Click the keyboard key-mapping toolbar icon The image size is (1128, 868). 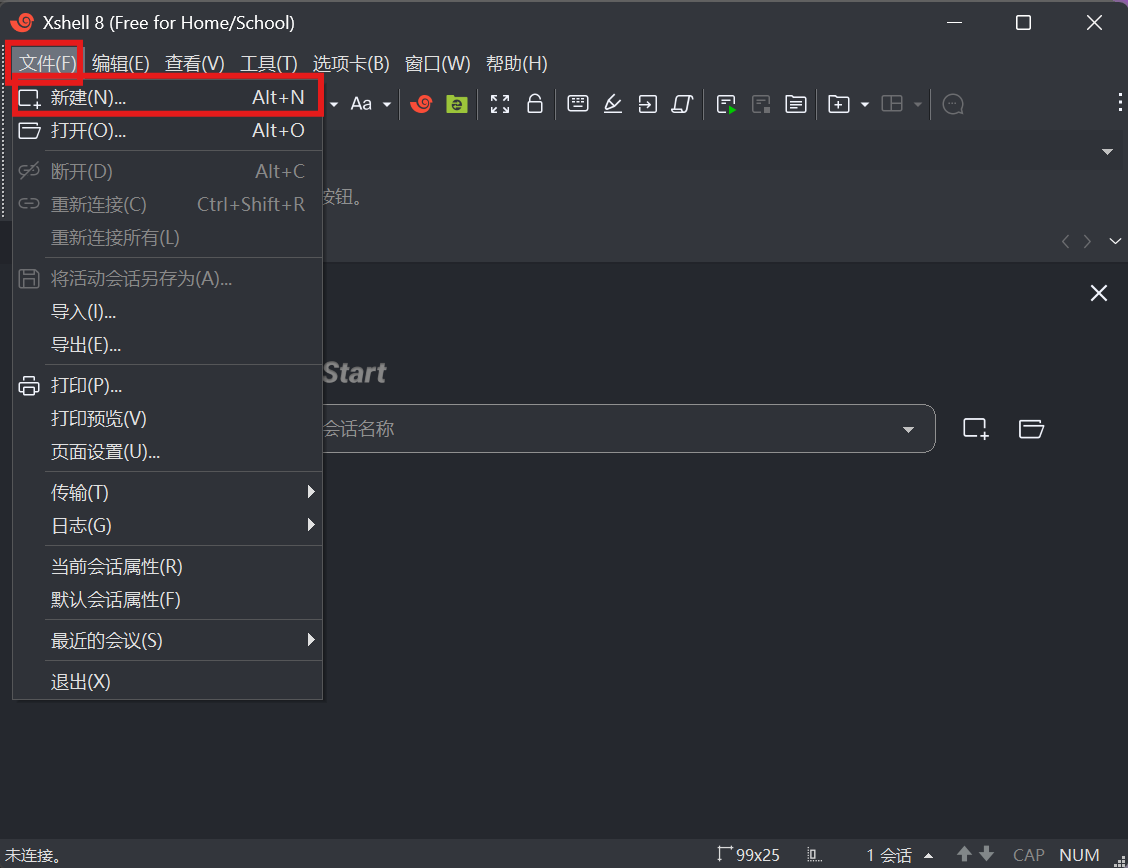pos(578,104)
